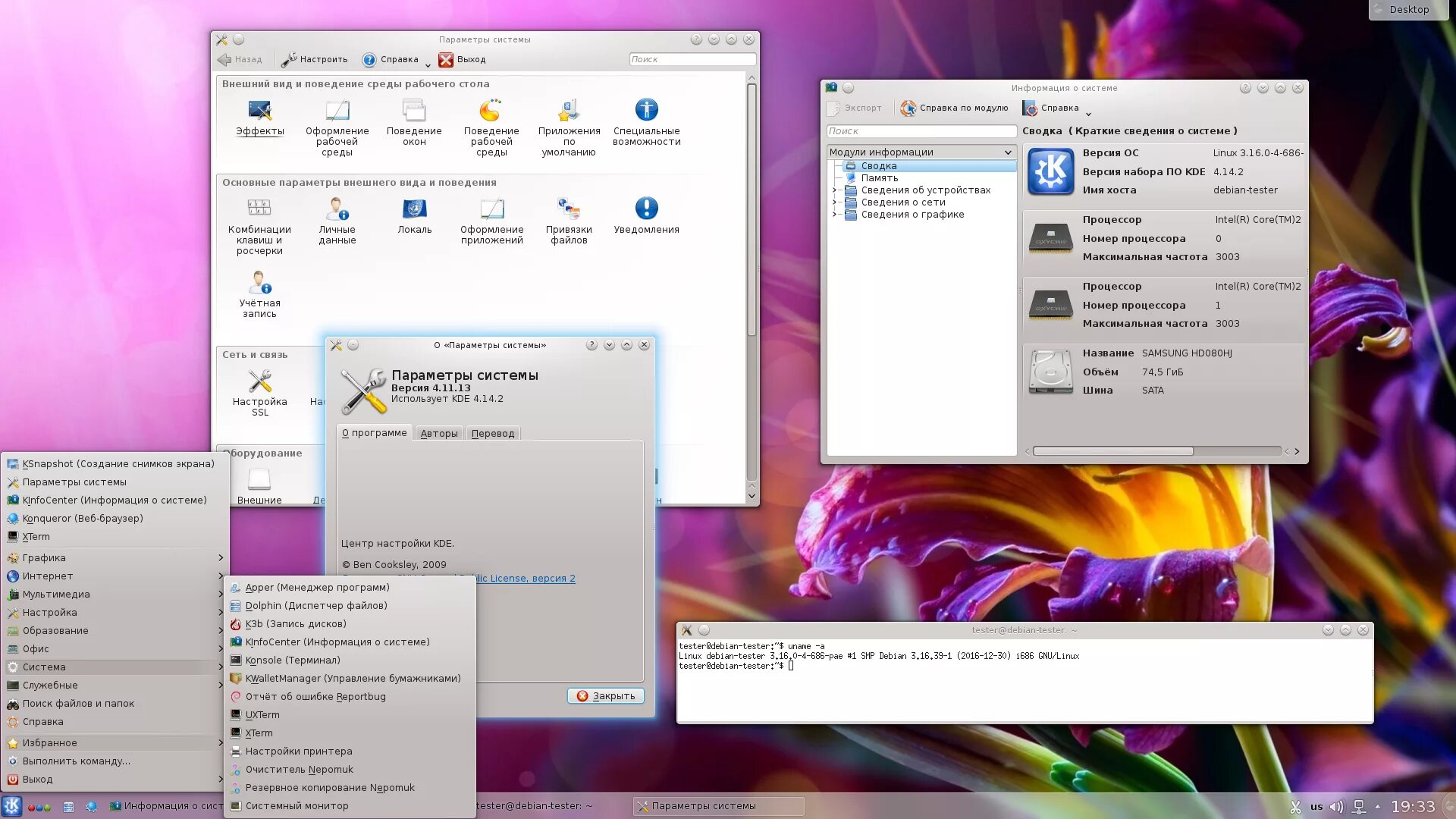Click the volume icon in system tray
The height and width of the screenshot is (819, 1456).
(1336, 807)
